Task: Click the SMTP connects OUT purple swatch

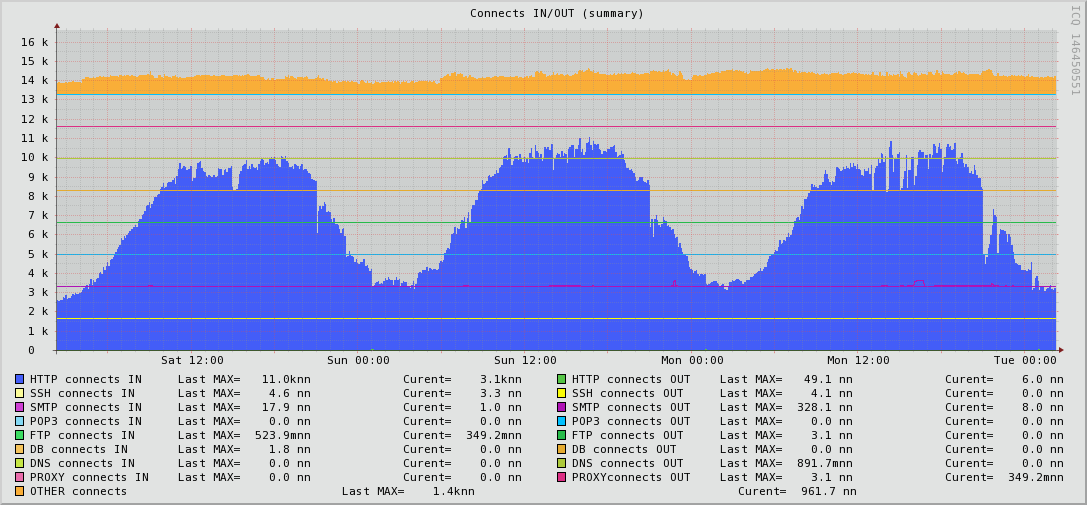Action: (561, 407)
